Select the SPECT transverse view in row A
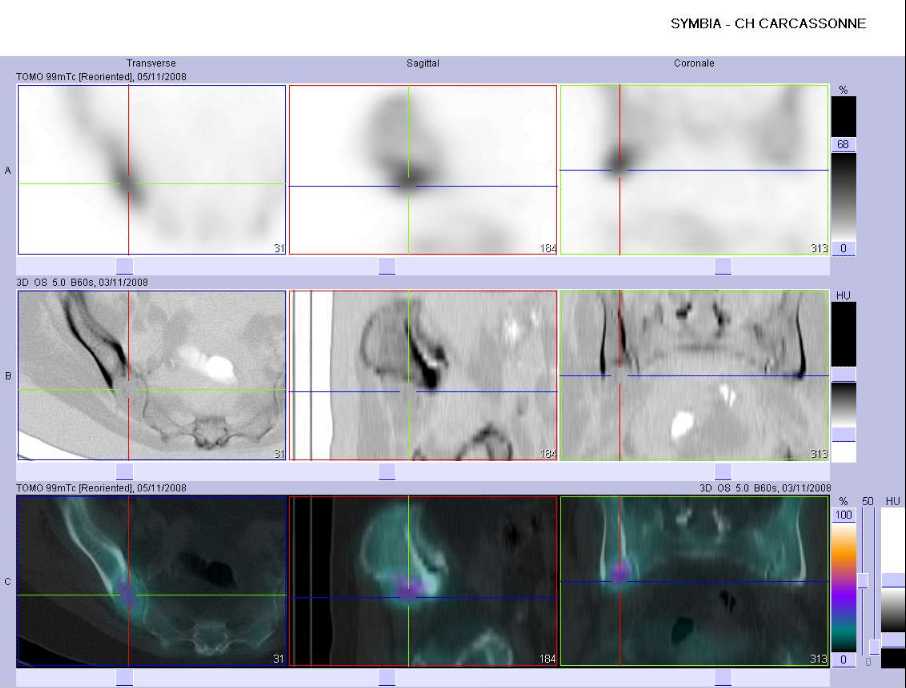The height and width of the screenshot is (688, 906). pos(152,170)
